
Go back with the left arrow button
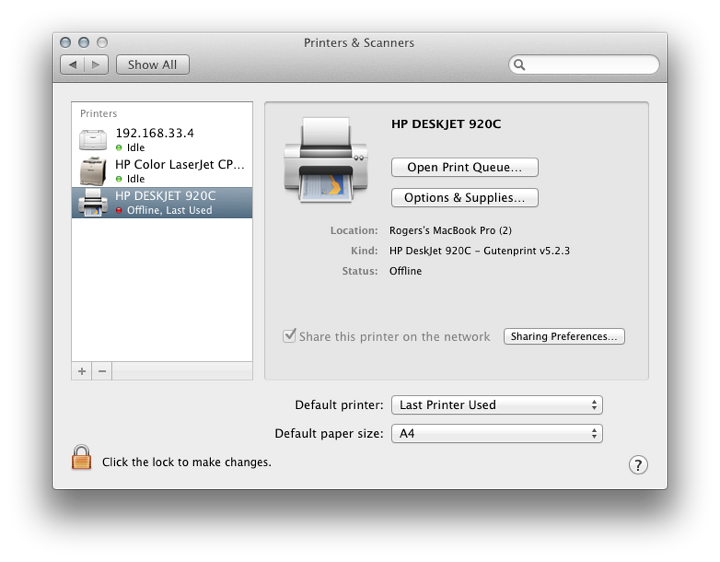pos(73,65)
